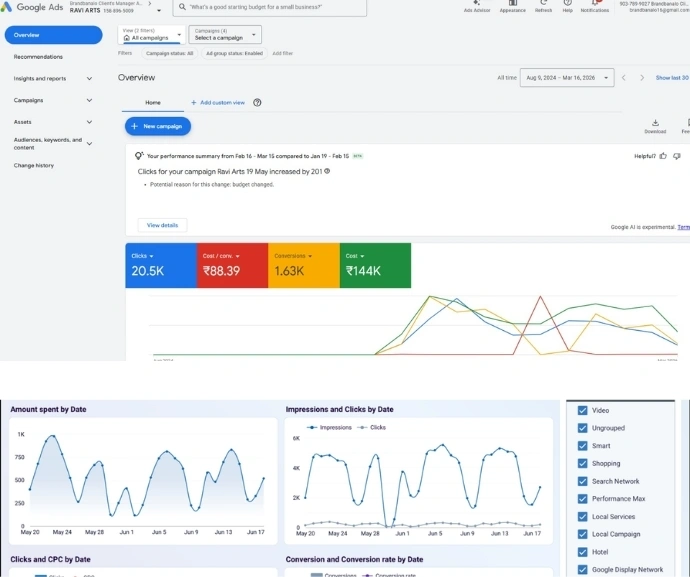This screenshot has height=577, width=690.
Task: Click the Appearance icon in header
Action: (512, 5)
